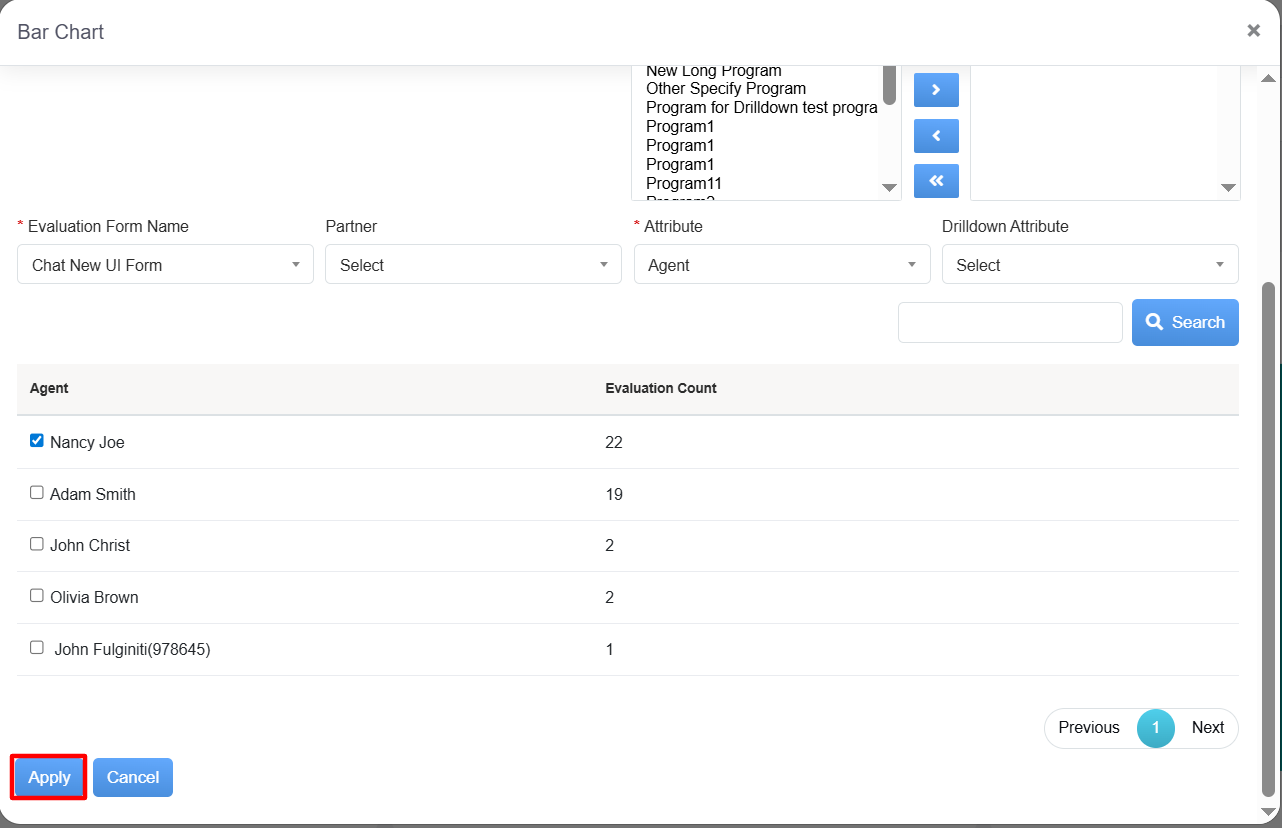Tick the John Fulginiti(978645) checkbox
Screen dimensions: 1282x828
coord(37,648)
